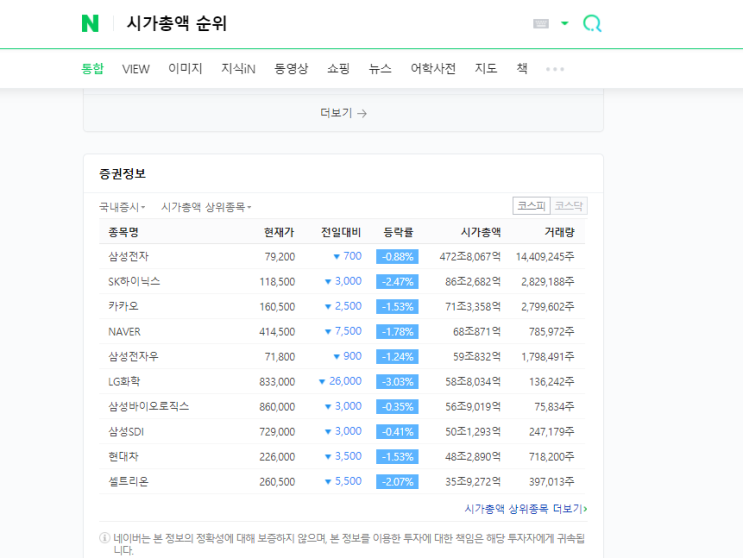Click the 833,000 current price

(x=277, y=382)
